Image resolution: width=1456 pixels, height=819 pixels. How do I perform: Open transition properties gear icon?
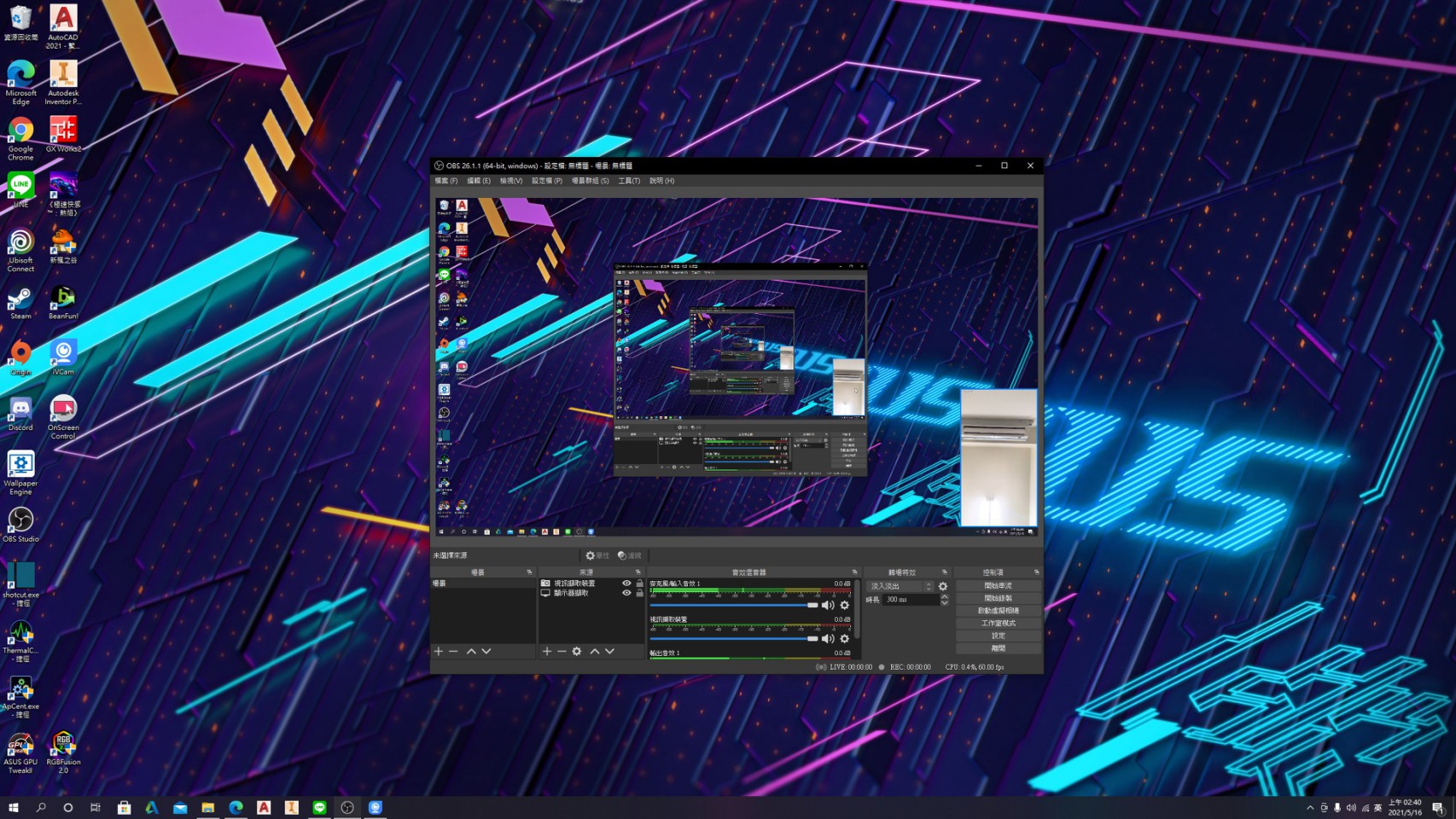coord(943,586)
